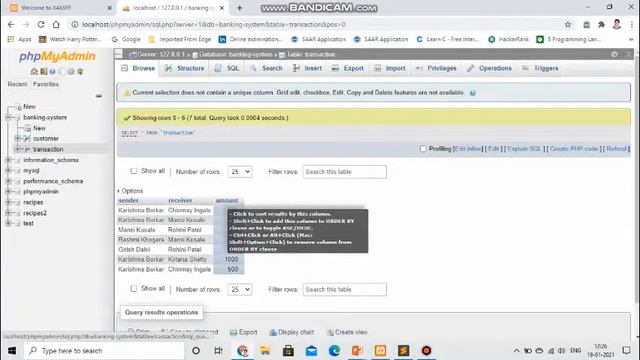The height and width of the screenshot is (360, 640).
Task: Click the Refresh query link
Action: click(617, 149)
